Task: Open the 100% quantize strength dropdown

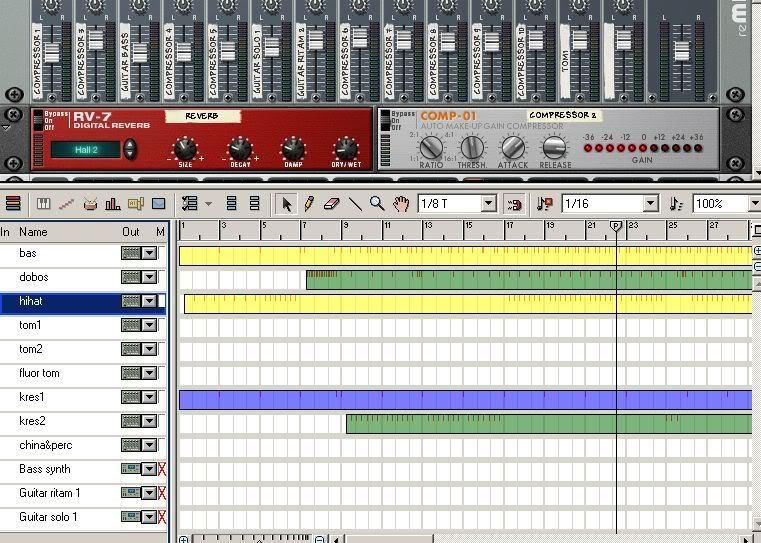Action: point(755,204)
